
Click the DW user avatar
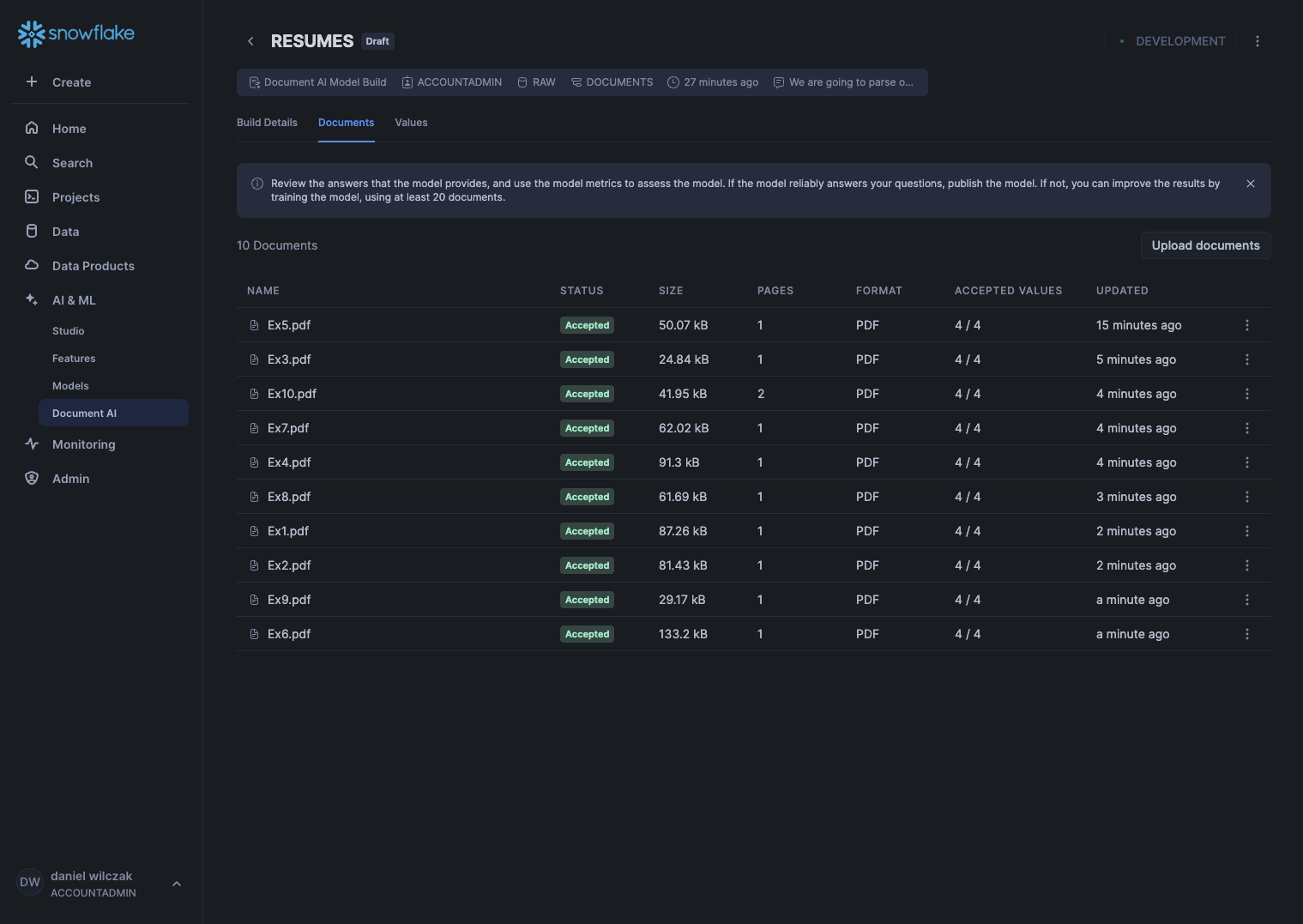point(30,882)
